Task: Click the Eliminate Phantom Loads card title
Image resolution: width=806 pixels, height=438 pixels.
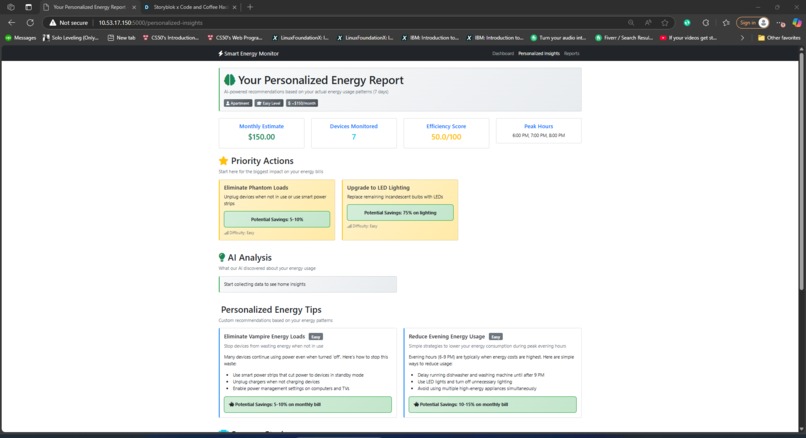Action: (x=256, y=188)
